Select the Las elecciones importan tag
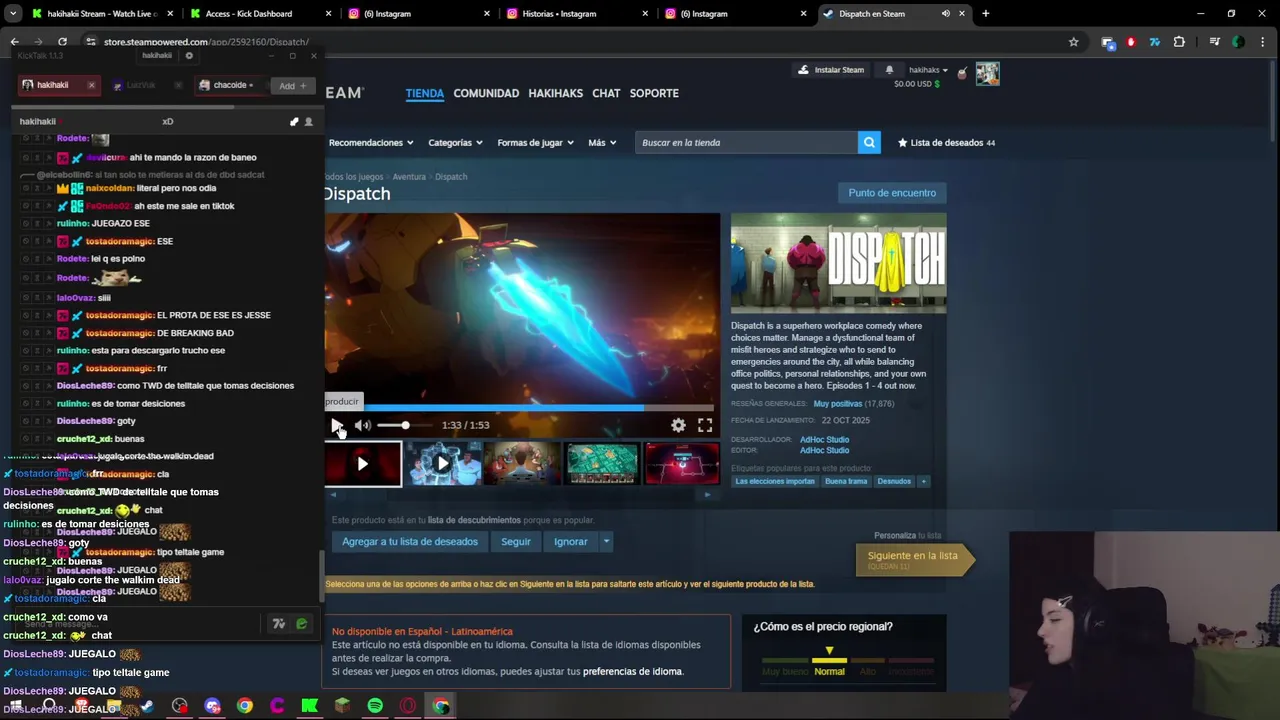The image size is (1280, 720). [775, 481]
